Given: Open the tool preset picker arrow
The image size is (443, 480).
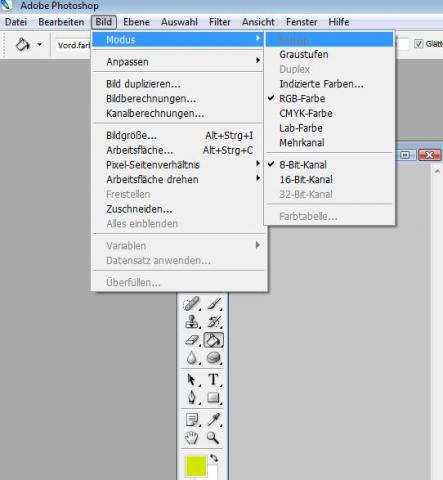Looking at the screenshot, I should pos(40,44).
